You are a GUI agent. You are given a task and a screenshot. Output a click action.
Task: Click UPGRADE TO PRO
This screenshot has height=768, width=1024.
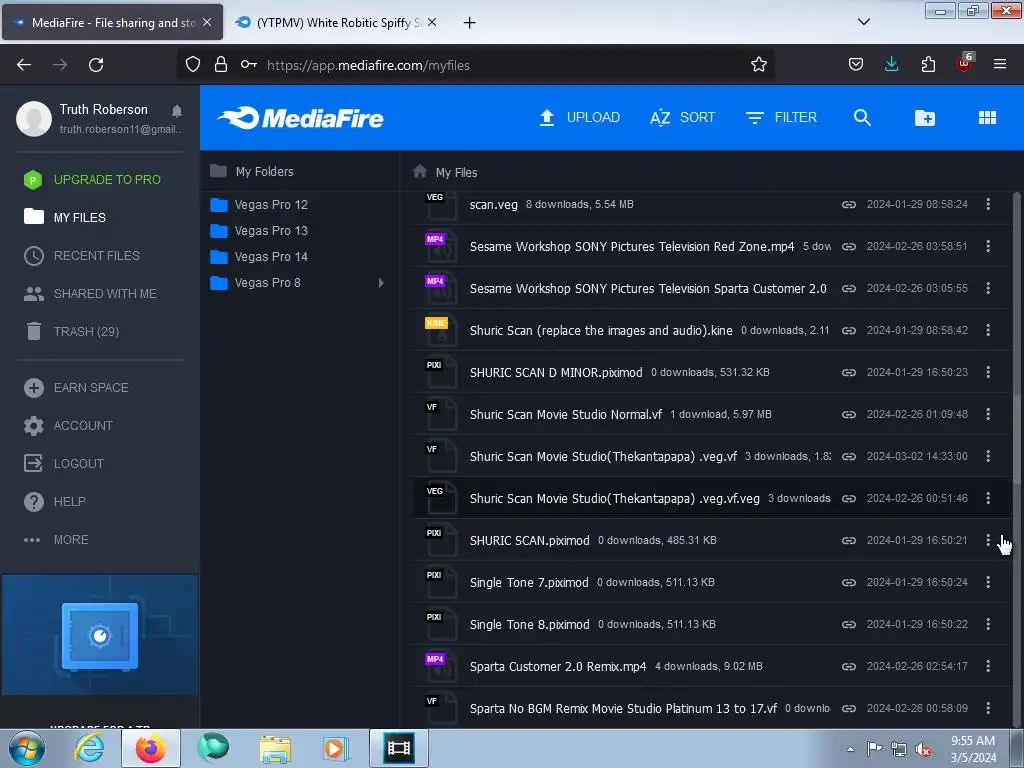pyautogui.click(x=92, y=180)
